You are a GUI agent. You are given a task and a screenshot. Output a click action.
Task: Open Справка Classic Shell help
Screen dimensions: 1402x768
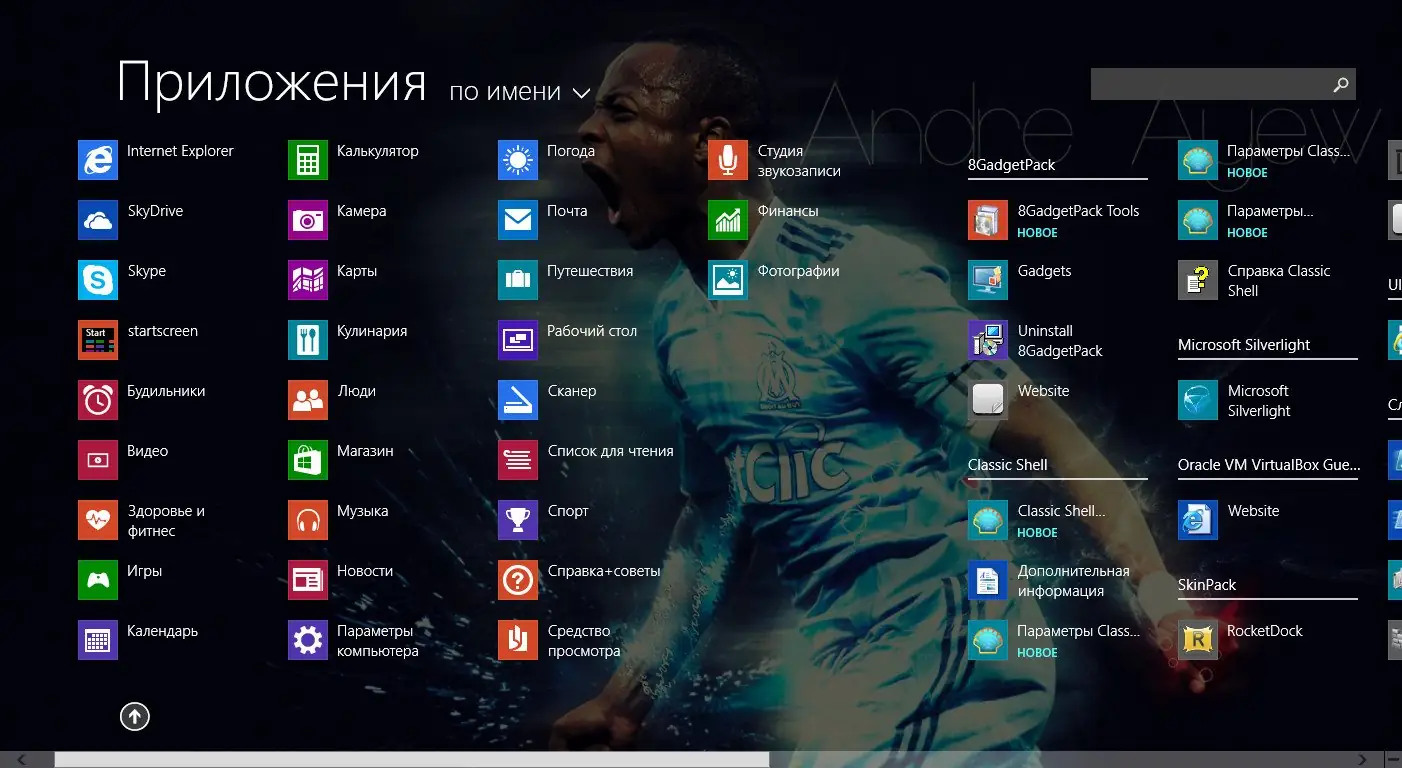click(1255, 280)
